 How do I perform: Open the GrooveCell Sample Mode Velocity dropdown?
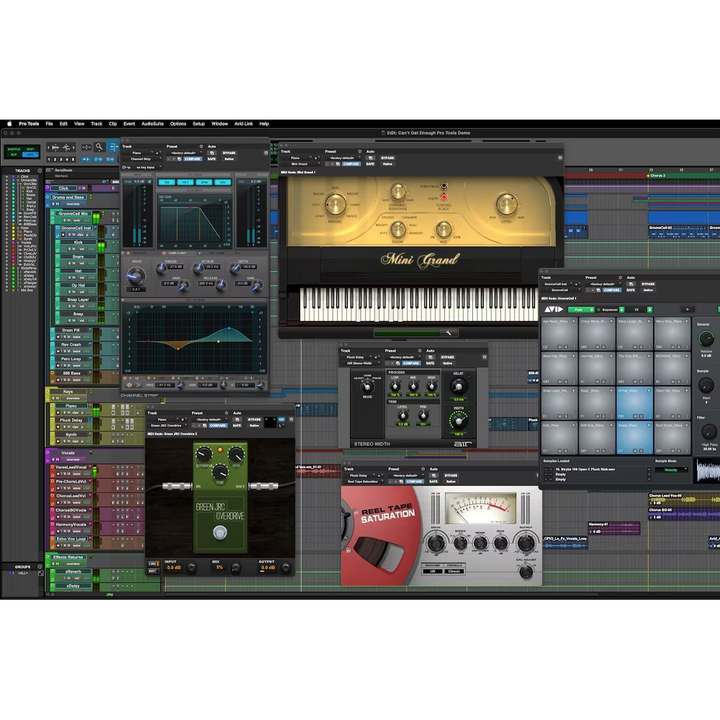click(670, 468)
